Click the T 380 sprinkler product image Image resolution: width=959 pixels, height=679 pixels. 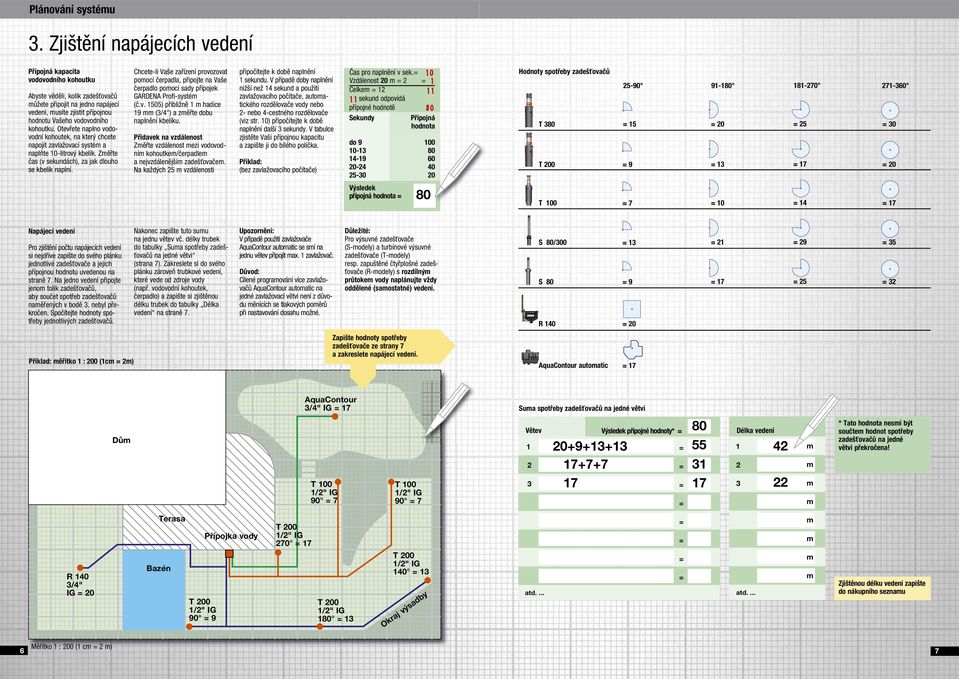click(x=529, y=110)
